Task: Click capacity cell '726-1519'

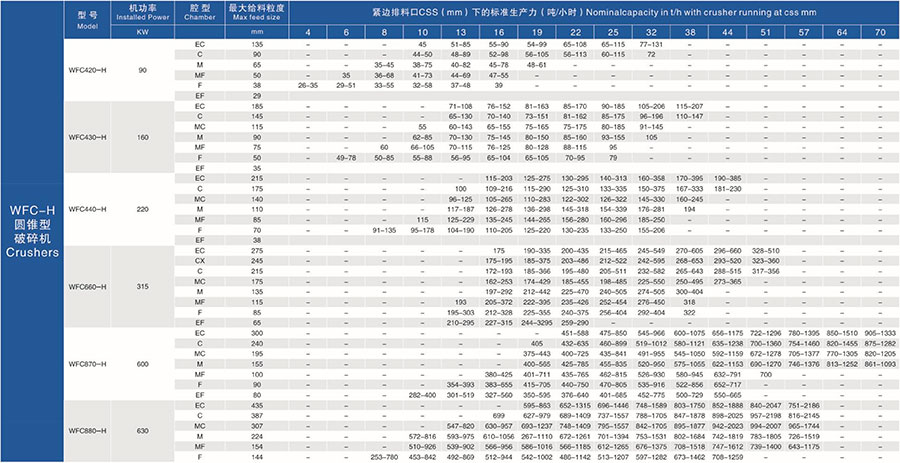Action: click(x=804, y=436)
